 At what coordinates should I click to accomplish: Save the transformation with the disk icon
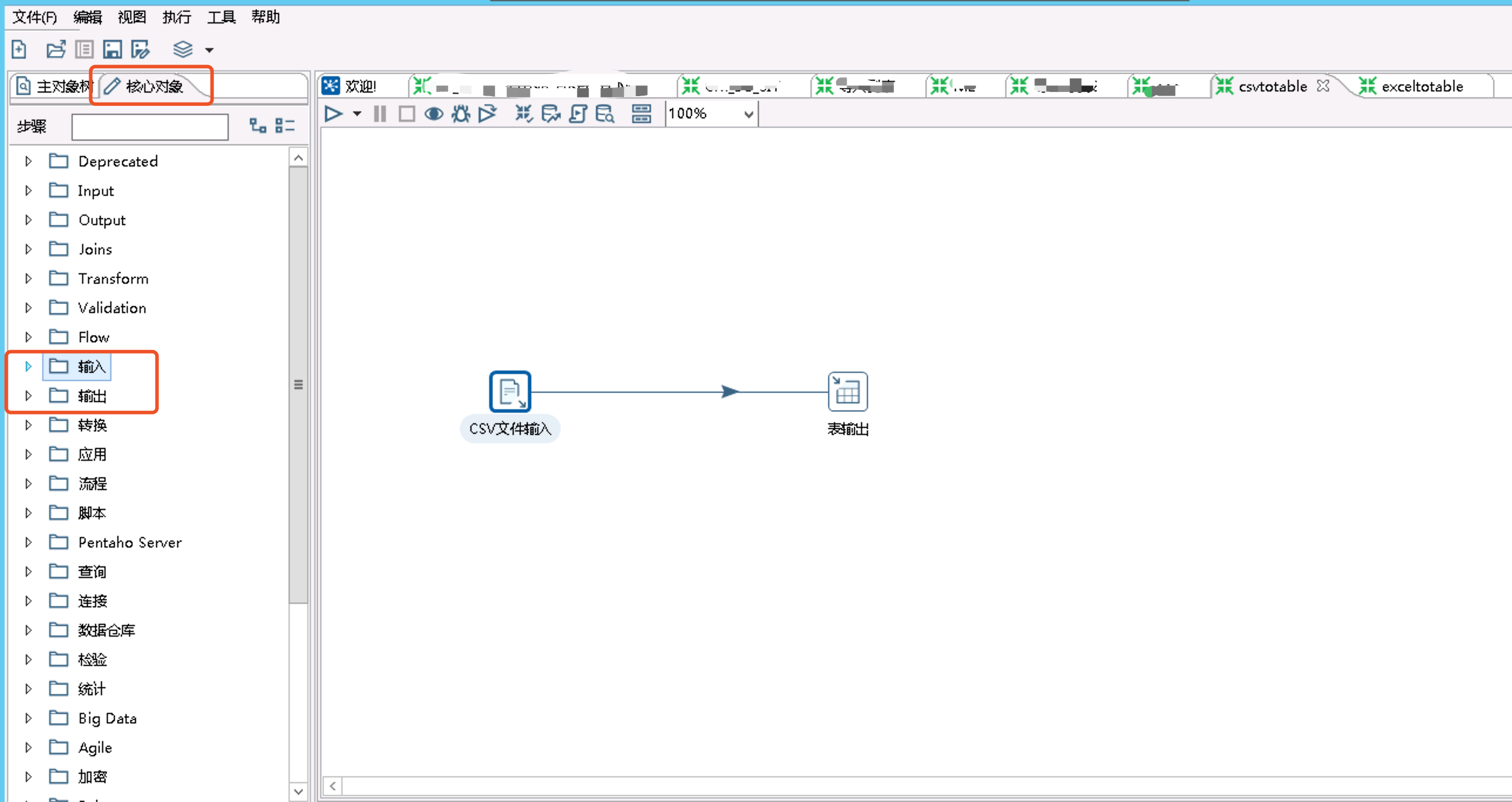click(112, 49)
